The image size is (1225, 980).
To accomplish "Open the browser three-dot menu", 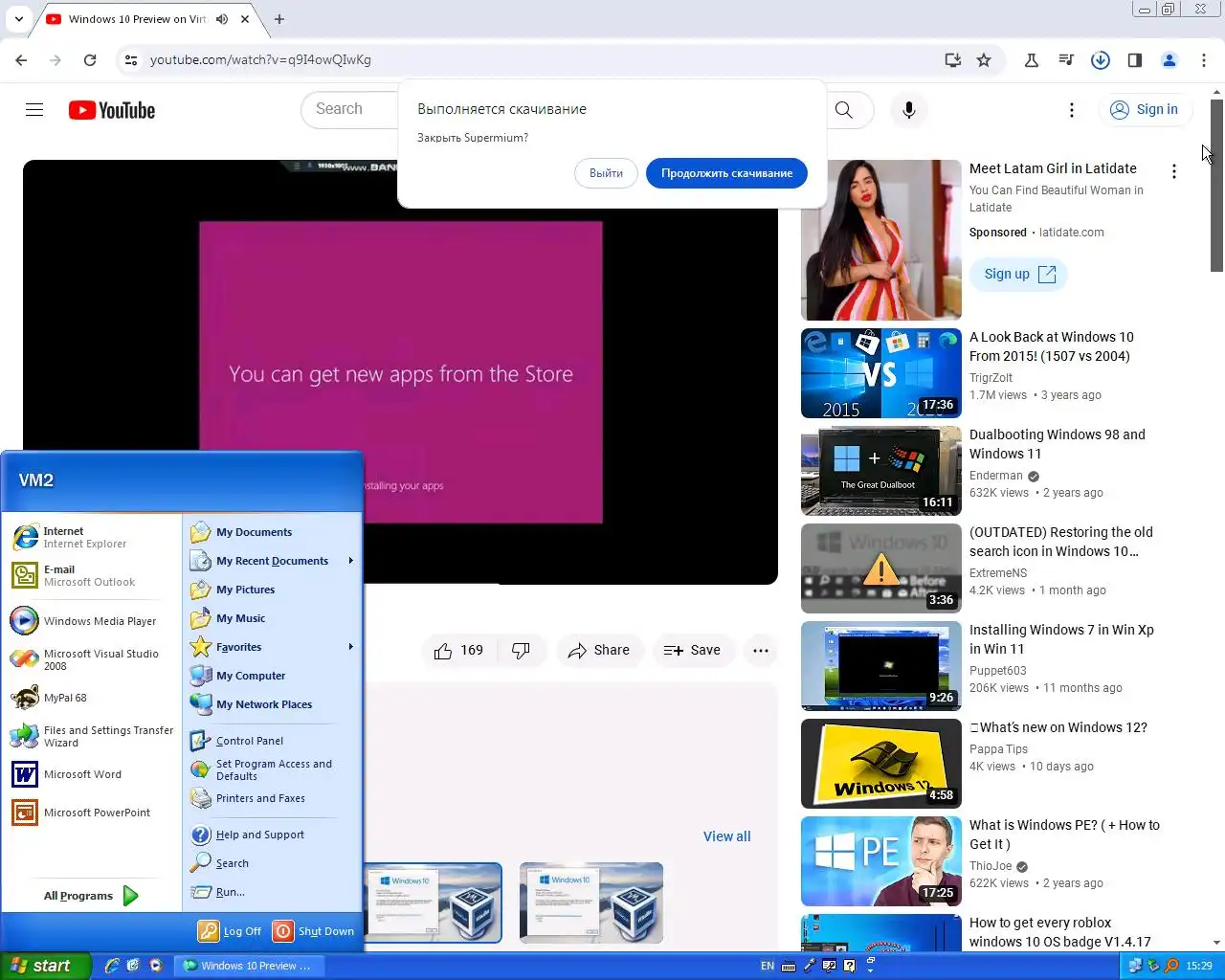I will point(1204,59).
